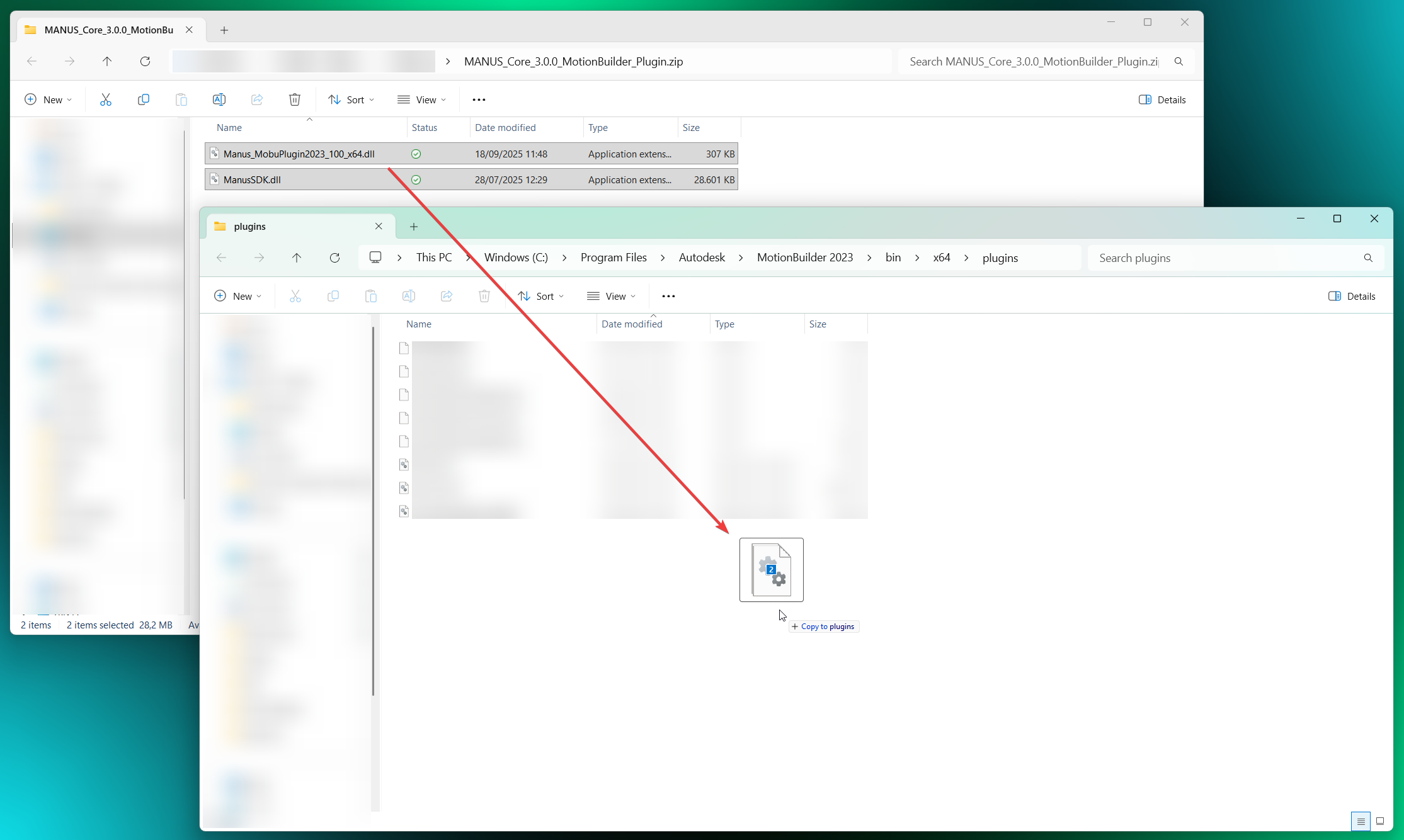Open See more ellipsis in plugins toolbar
The image size is (1404, 840).
point(668,296)
